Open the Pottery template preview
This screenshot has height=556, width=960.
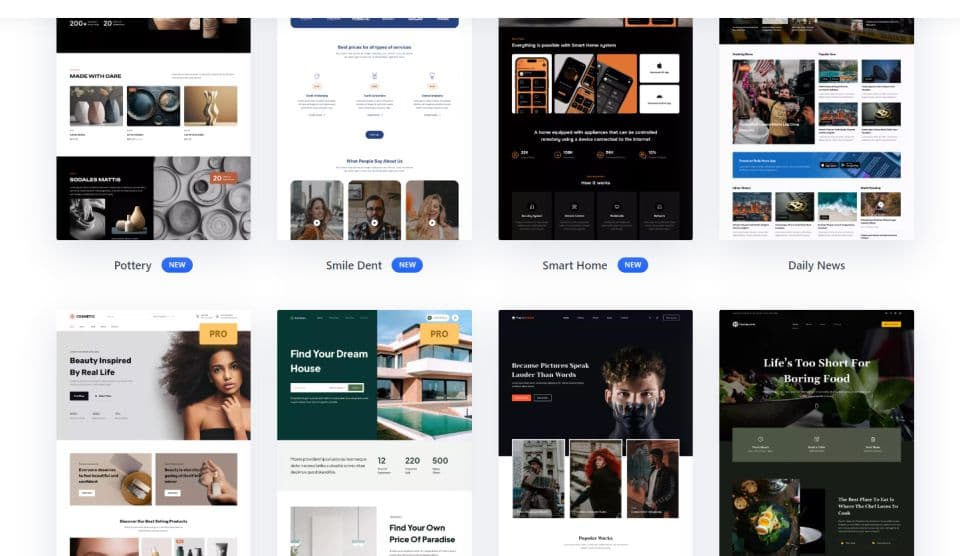153,129
